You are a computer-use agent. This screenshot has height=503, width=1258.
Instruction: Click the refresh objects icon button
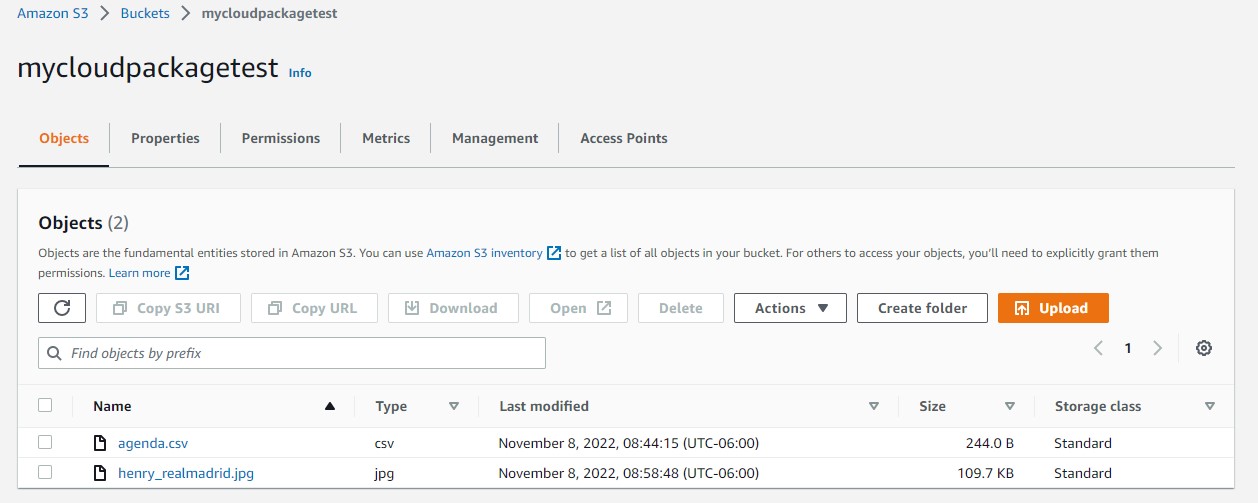(x=62, y=308)
